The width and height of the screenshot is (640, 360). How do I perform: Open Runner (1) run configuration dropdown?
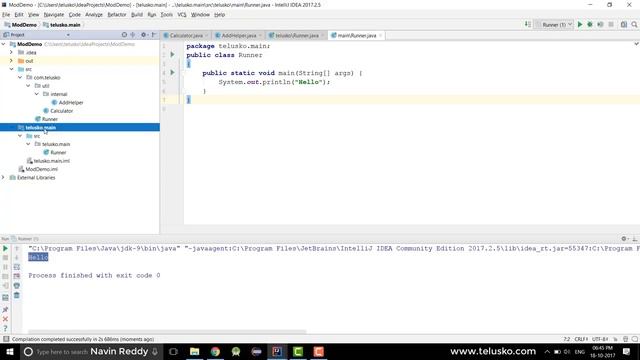[x=554, y=24]
